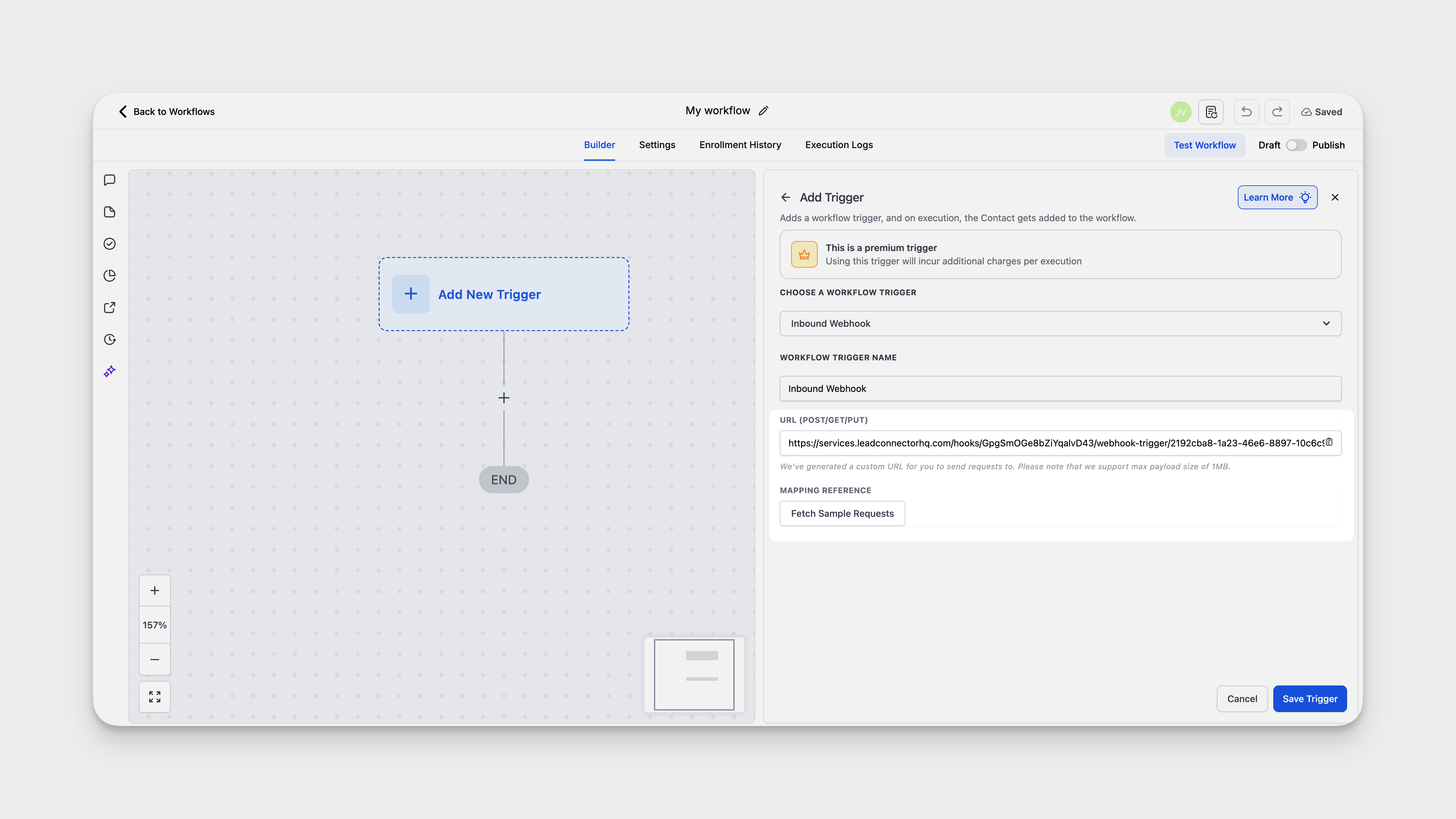Open the sticky notes sidebar icon

(x=110, y=212)
